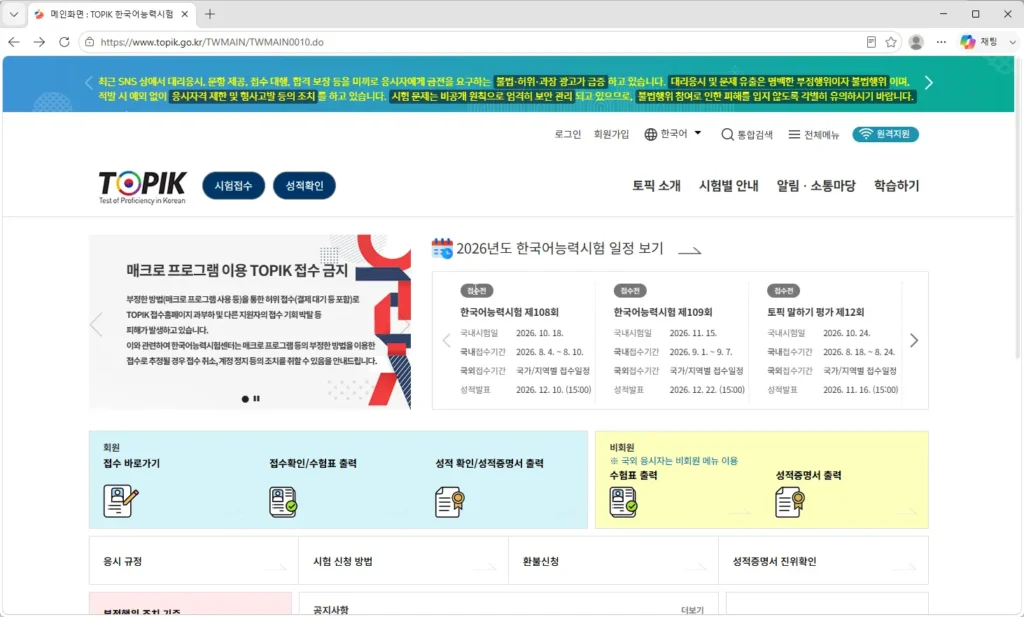Open the browser profile avatar
Screen dimensions: 1024x617
pos(916,42)
